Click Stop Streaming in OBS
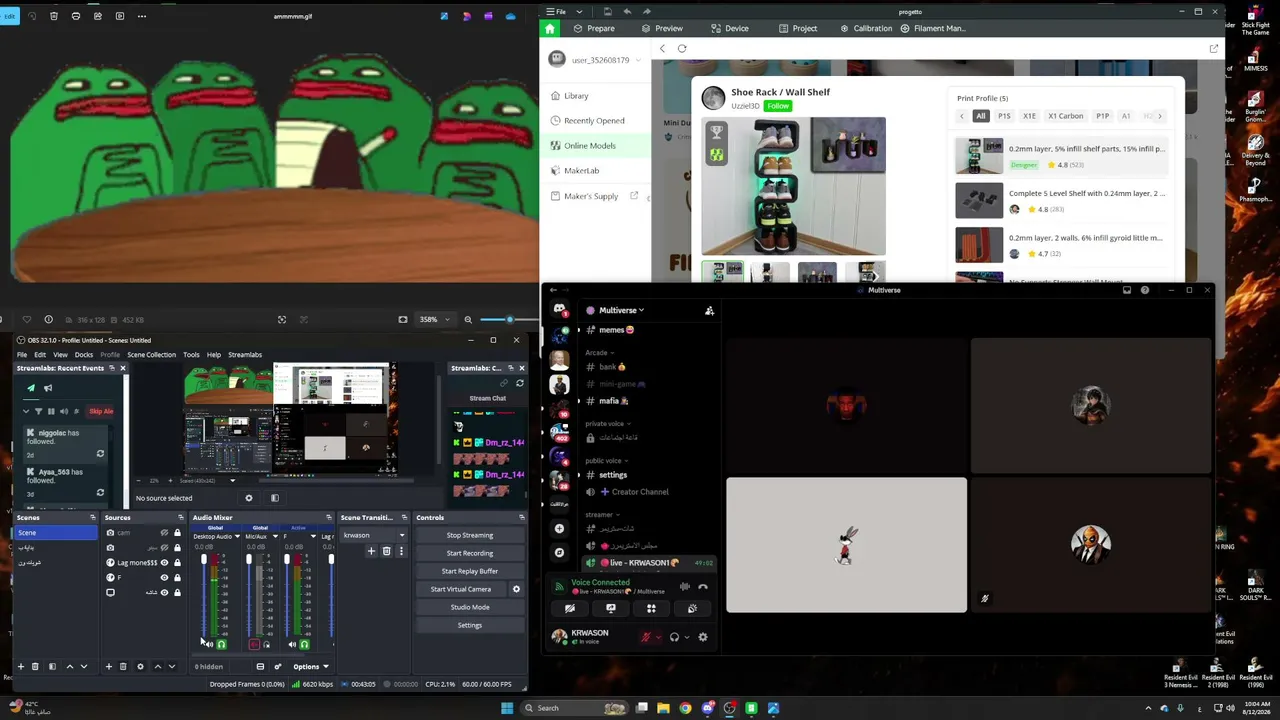 click(469, 535)
